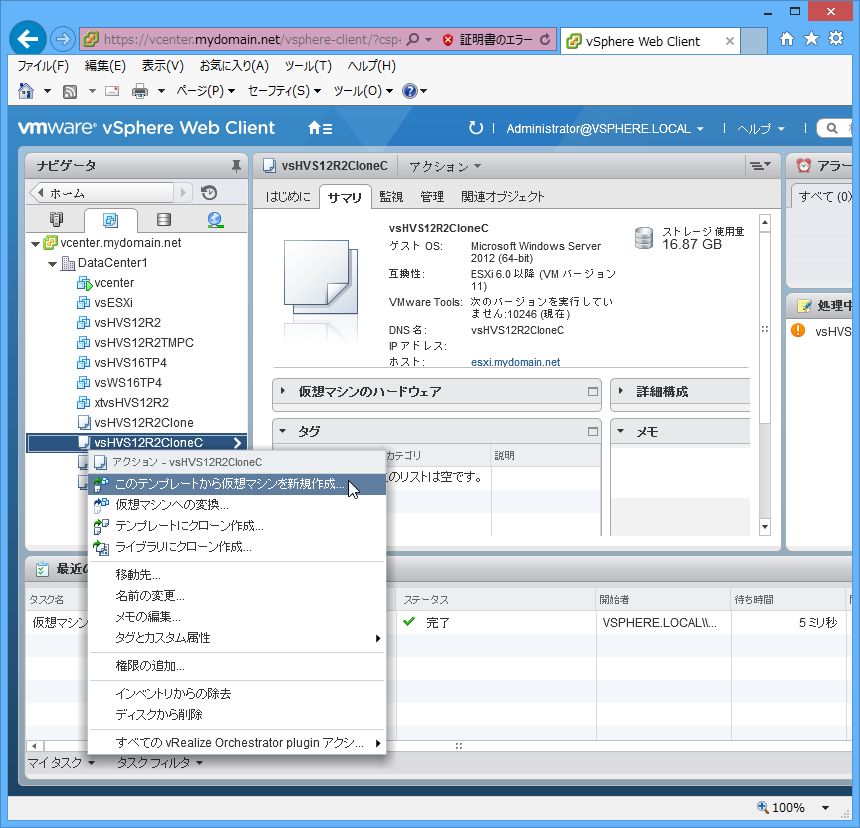
Task: Open the esxi.mydomain.net host link
Action: (515, 362)
